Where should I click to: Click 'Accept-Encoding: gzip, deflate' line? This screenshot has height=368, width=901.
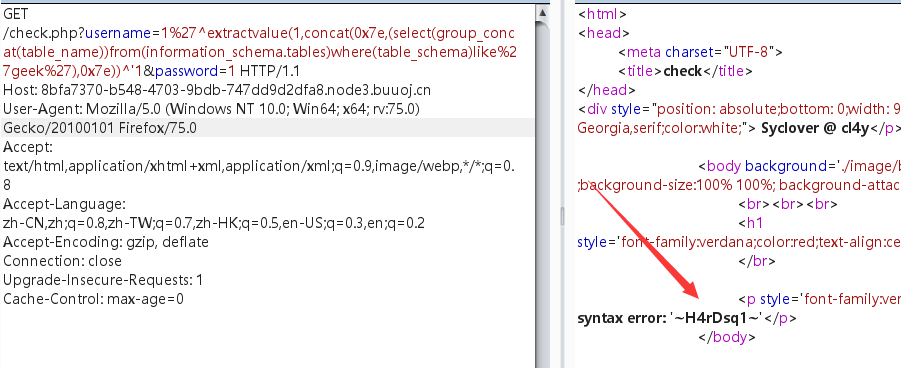tap(106, 242)
